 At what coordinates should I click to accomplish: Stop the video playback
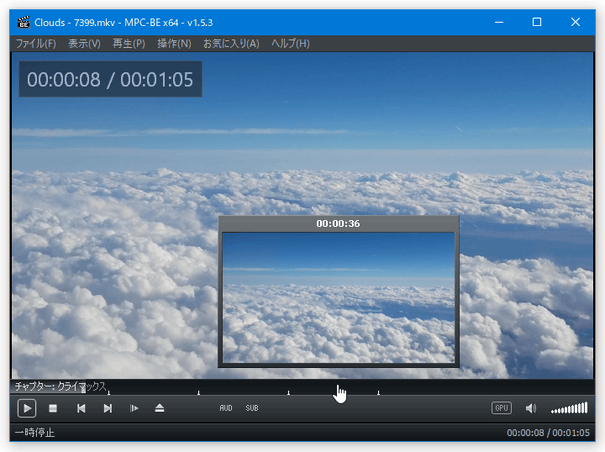pyautogui.click(x=53, y=408)
